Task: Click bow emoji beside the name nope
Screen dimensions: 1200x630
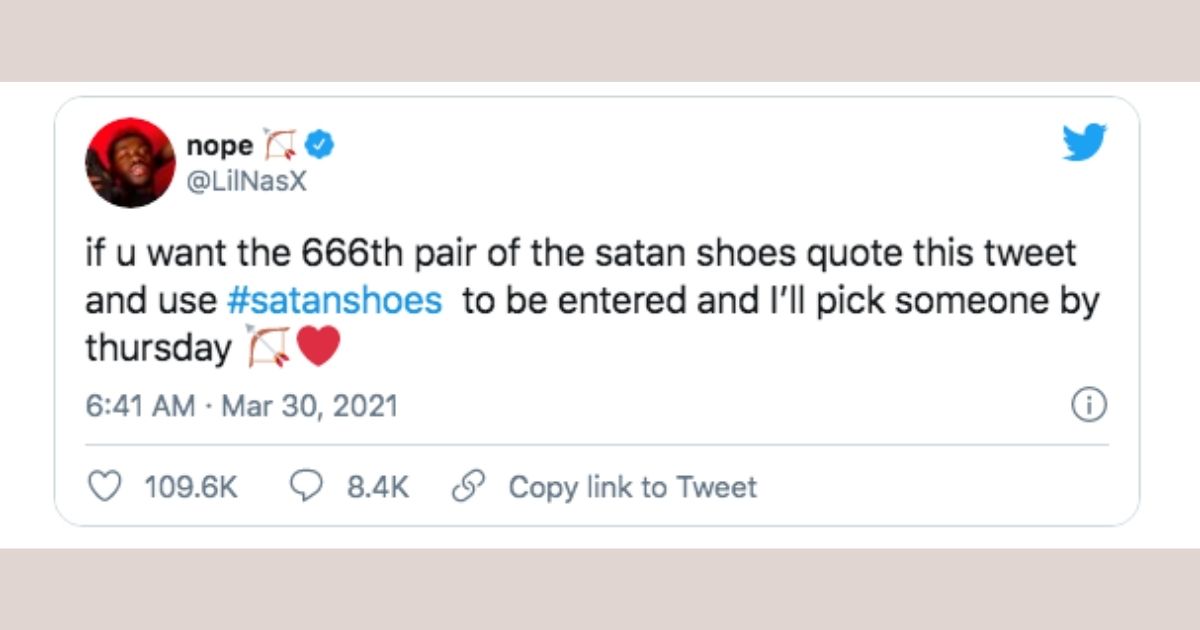Action: 279,146
